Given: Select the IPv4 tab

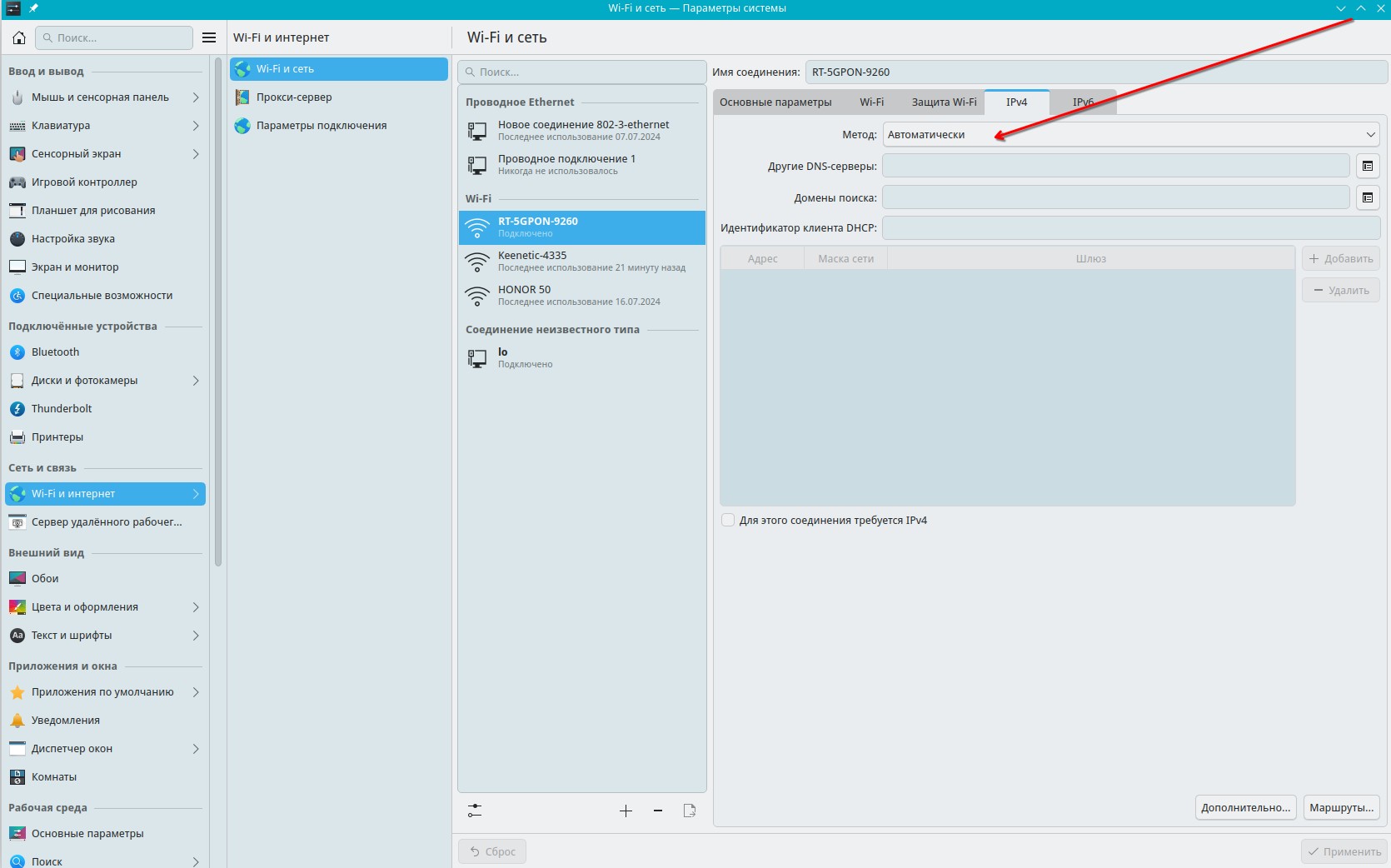Looking at the screenshot, I should pos(1016,102).
